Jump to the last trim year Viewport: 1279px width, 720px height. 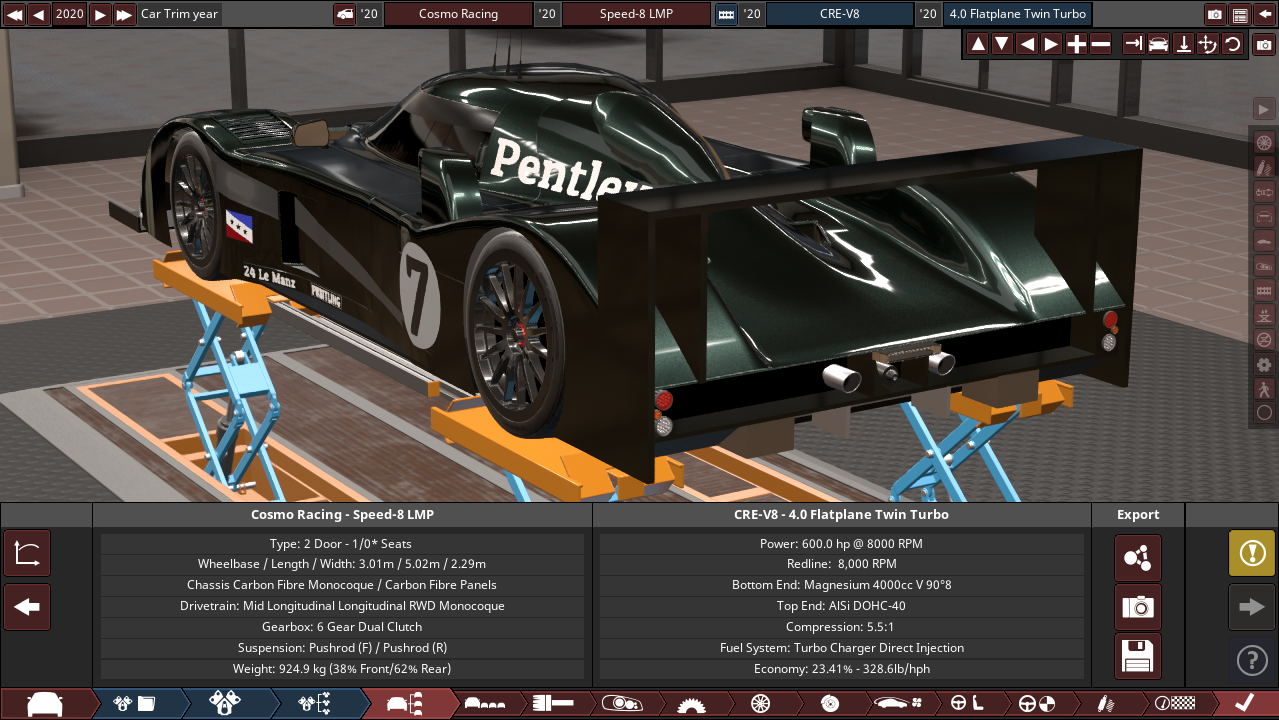tap(125, 14)
